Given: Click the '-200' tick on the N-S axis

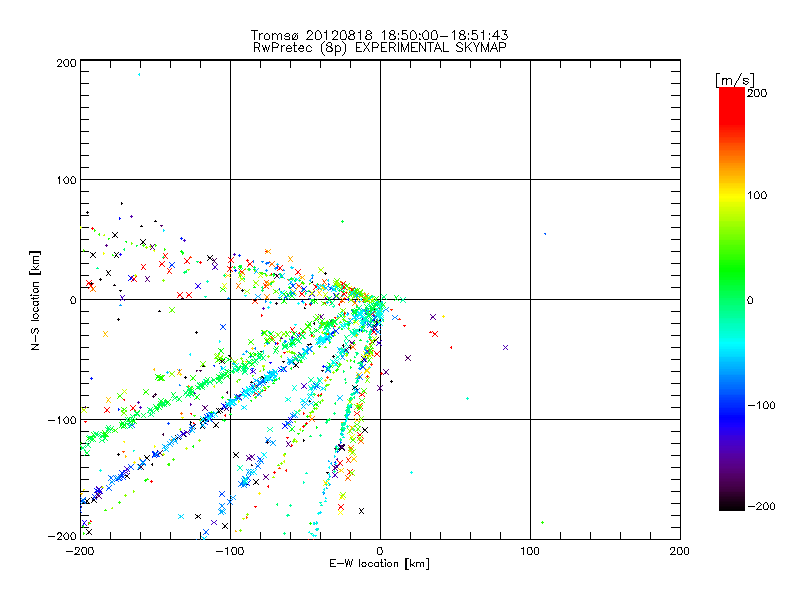Looking at the screenshot, I should [x=62, y=536].
